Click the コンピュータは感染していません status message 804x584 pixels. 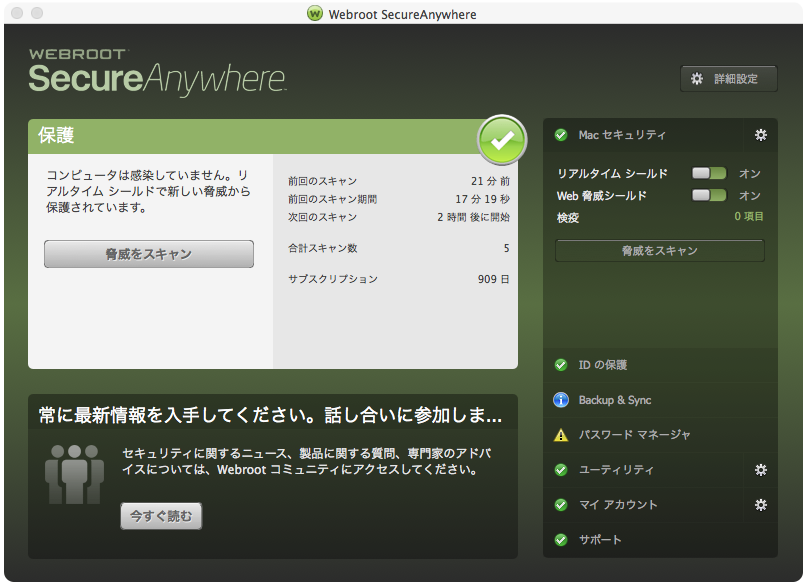pos(148,191)
